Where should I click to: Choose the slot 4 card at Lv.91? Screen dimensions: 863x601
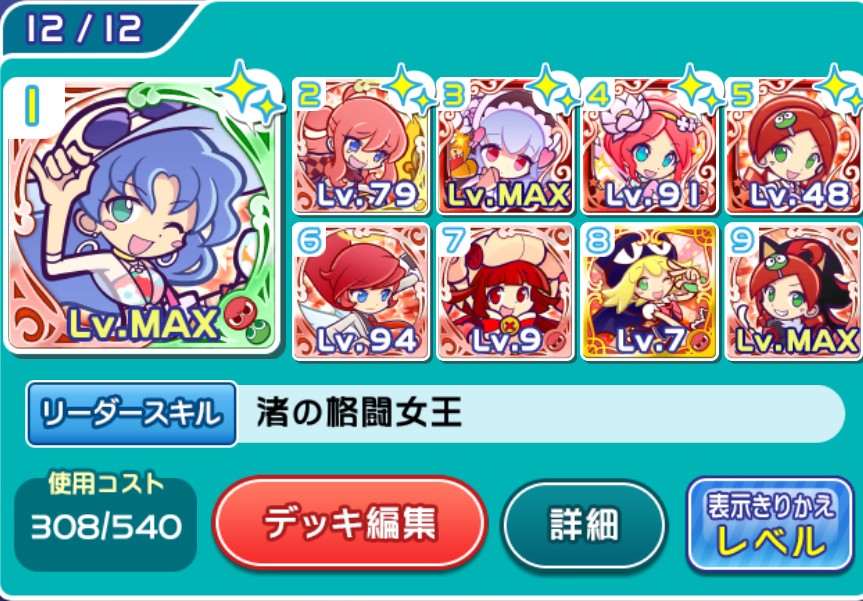click(649, 146)
